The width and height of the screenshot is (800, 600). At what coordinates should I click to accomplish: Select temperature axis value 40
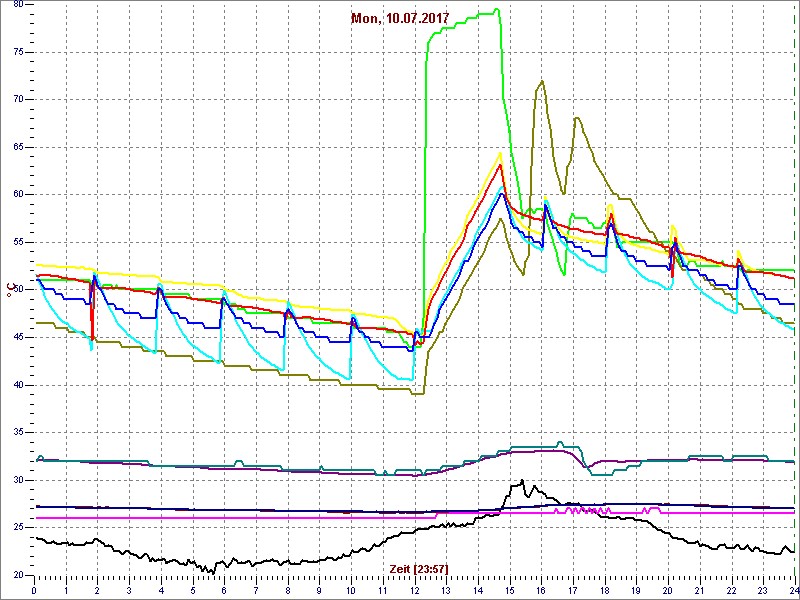(17, 385)
